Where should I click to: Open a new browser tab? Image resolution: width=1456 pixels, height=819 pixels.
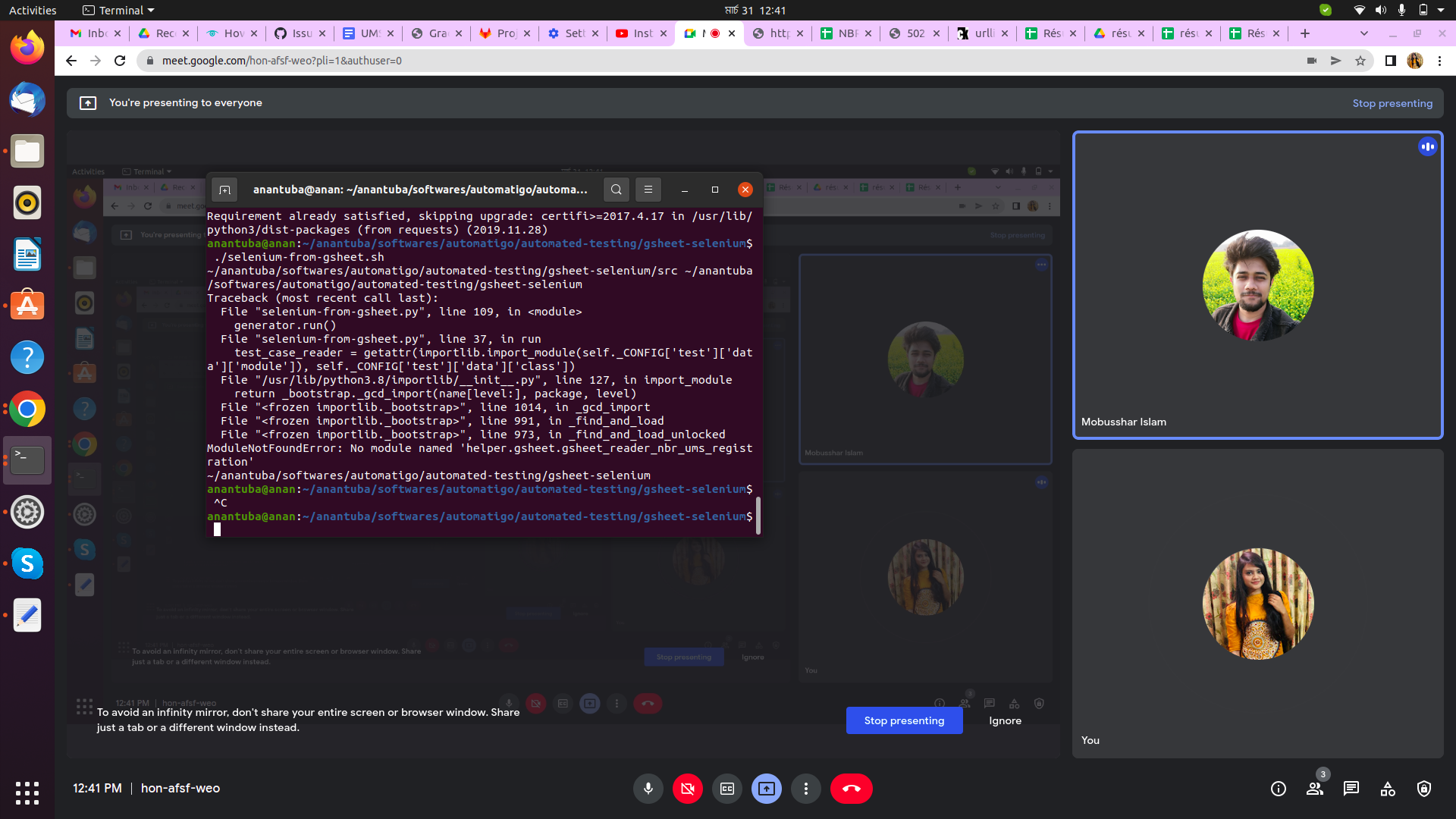[x=1304, y=33]
